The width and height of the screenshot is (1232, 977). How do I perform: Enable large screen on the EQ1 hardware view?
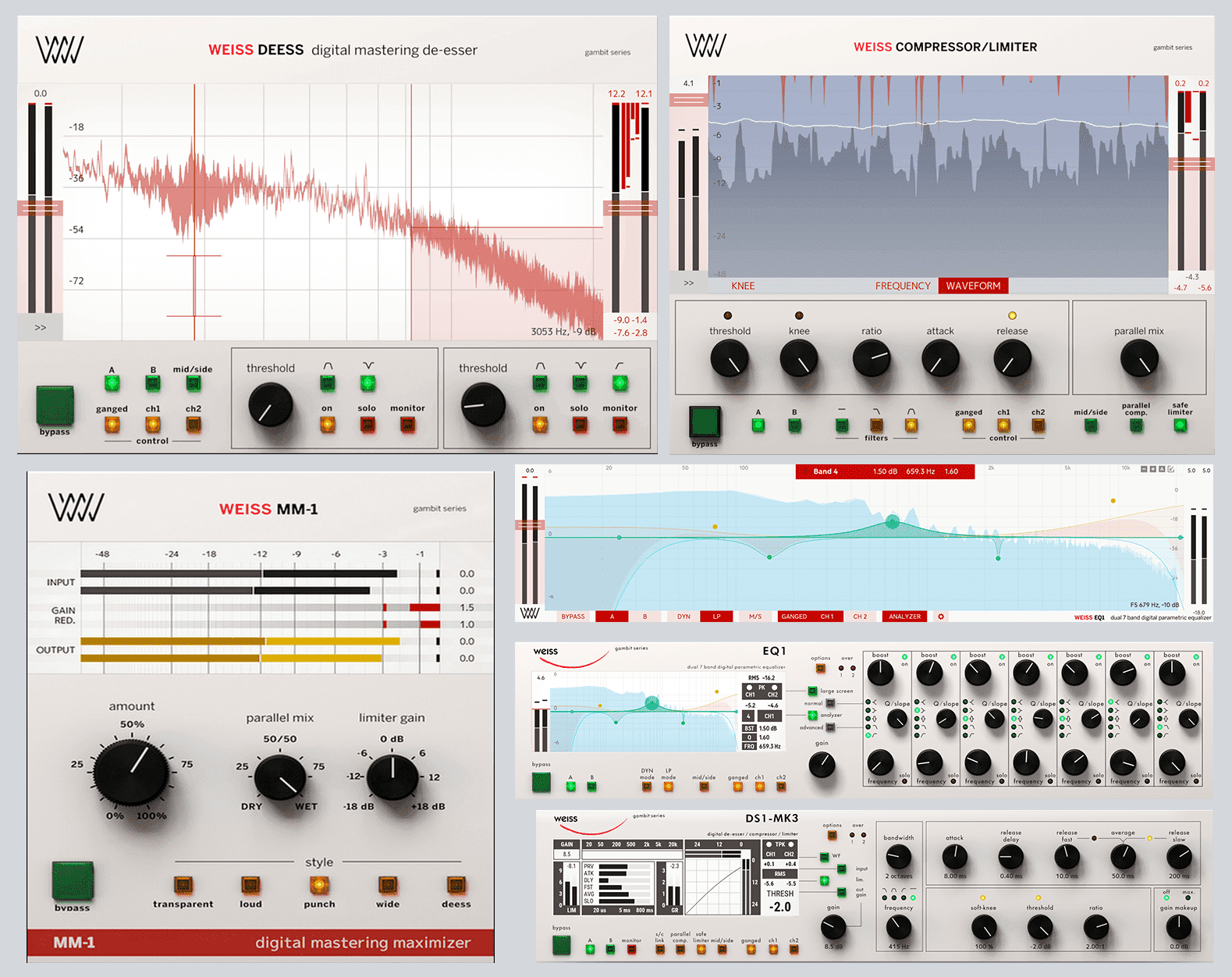[812, 691]
